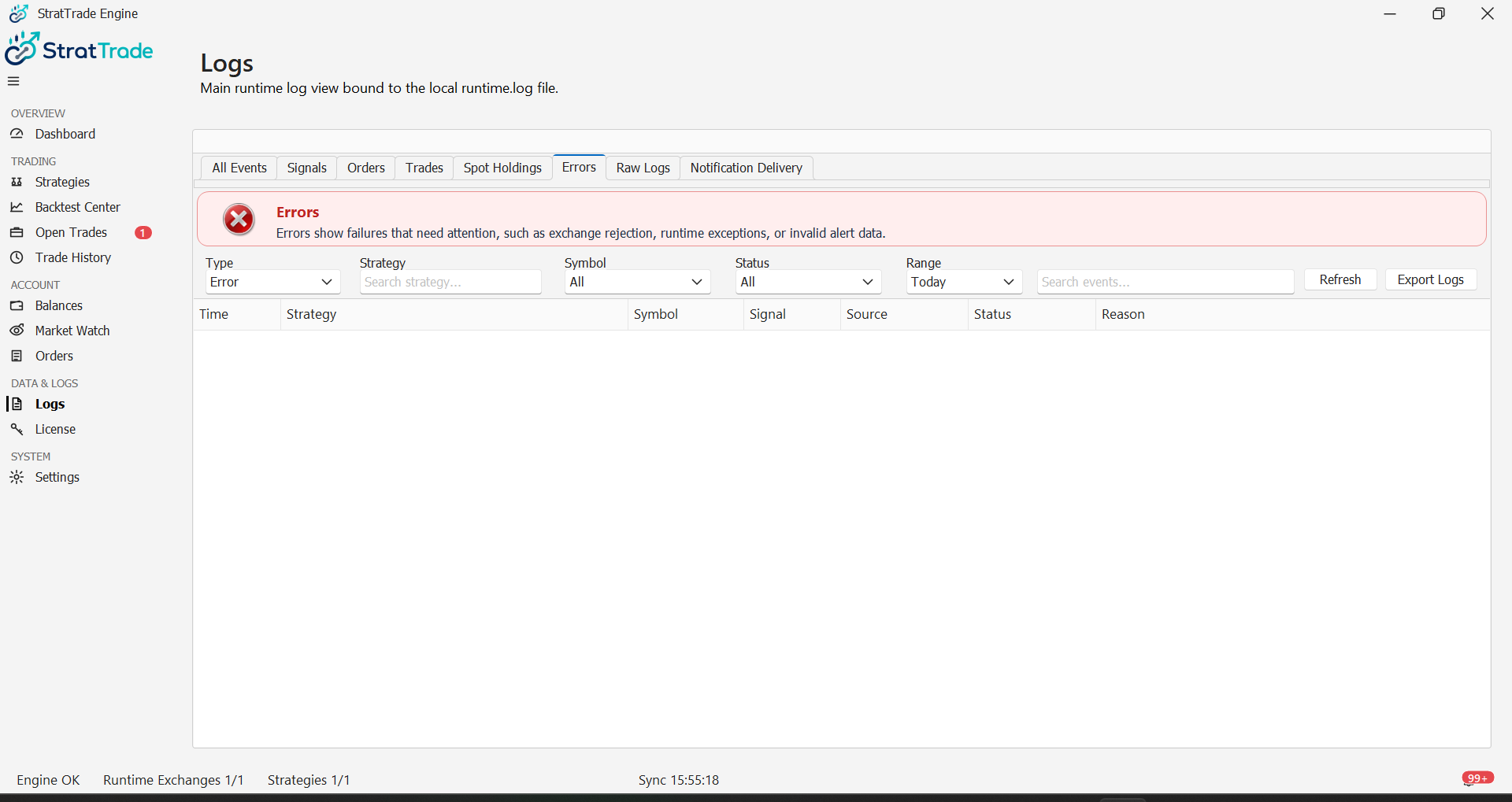Click the Export Logs button
Screen dimensions: 1512x802
coord(1431,279)
